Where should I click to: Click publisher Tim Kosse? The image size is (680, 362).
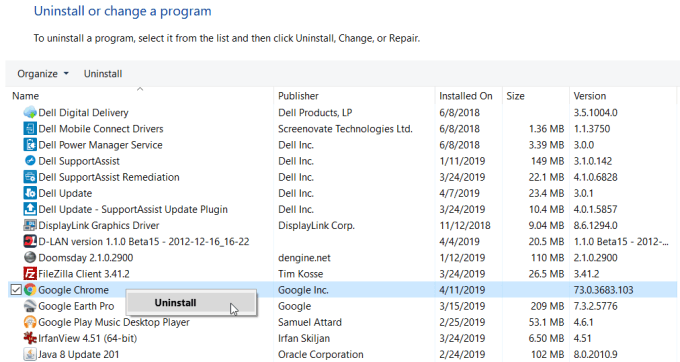coord(301,274)
